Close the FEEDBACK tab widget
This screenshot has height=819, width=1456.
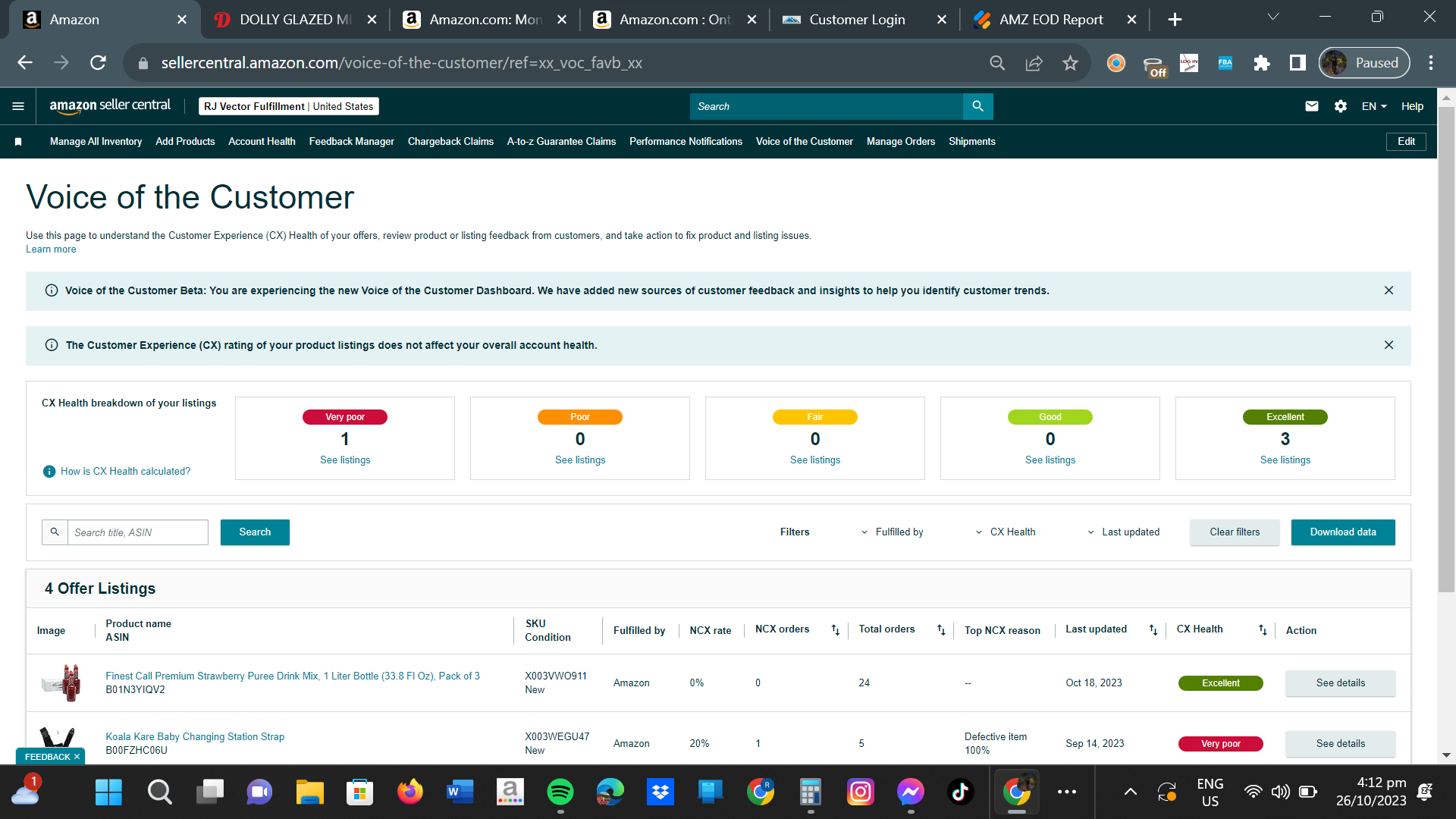(77, 757)
